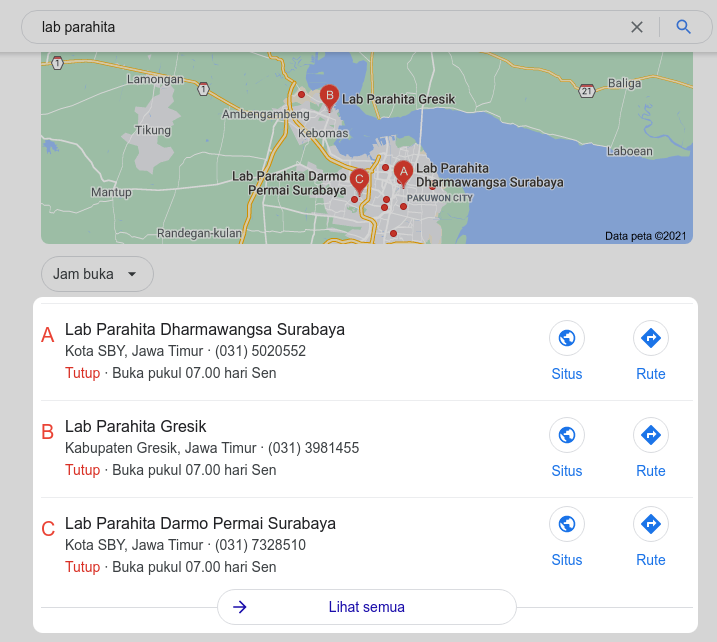The image size is (717, 642).
Task: Click the arrow icon beside Lihat semua
Action: click(240, 607)
